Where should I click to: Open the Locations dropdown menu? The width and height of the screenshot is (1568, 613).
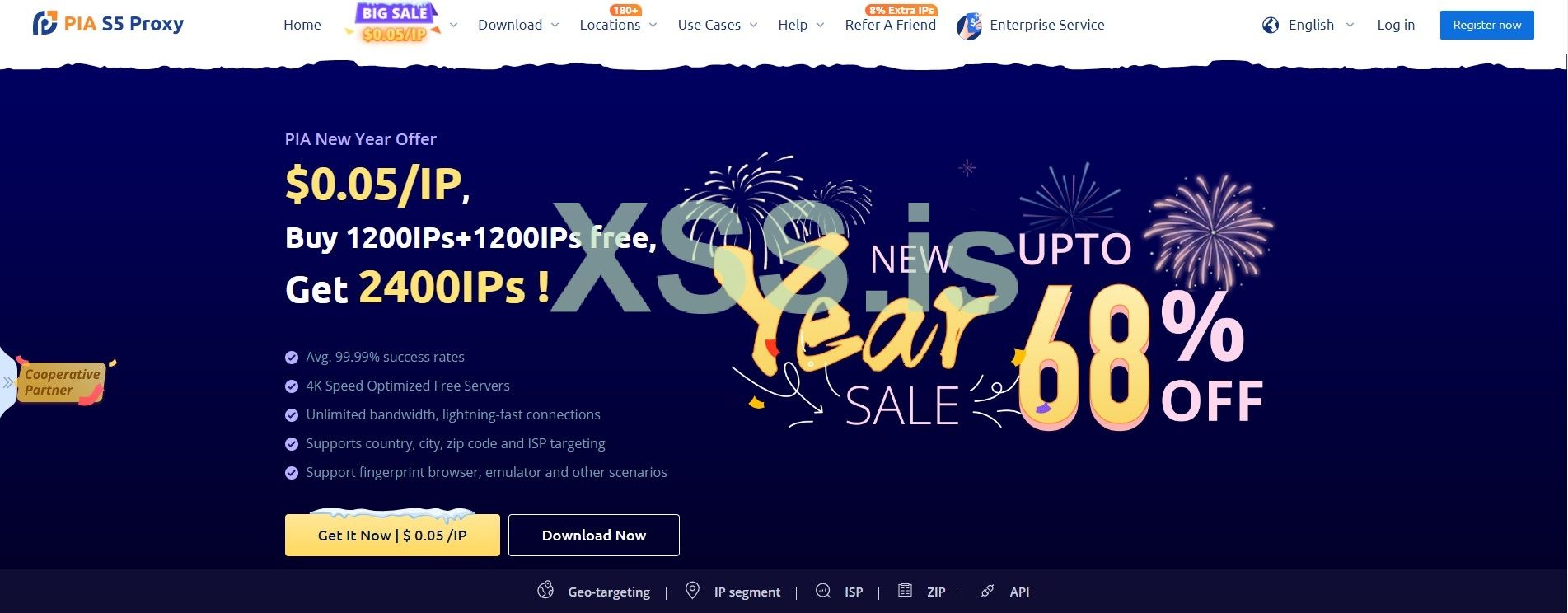coord(618,25)
